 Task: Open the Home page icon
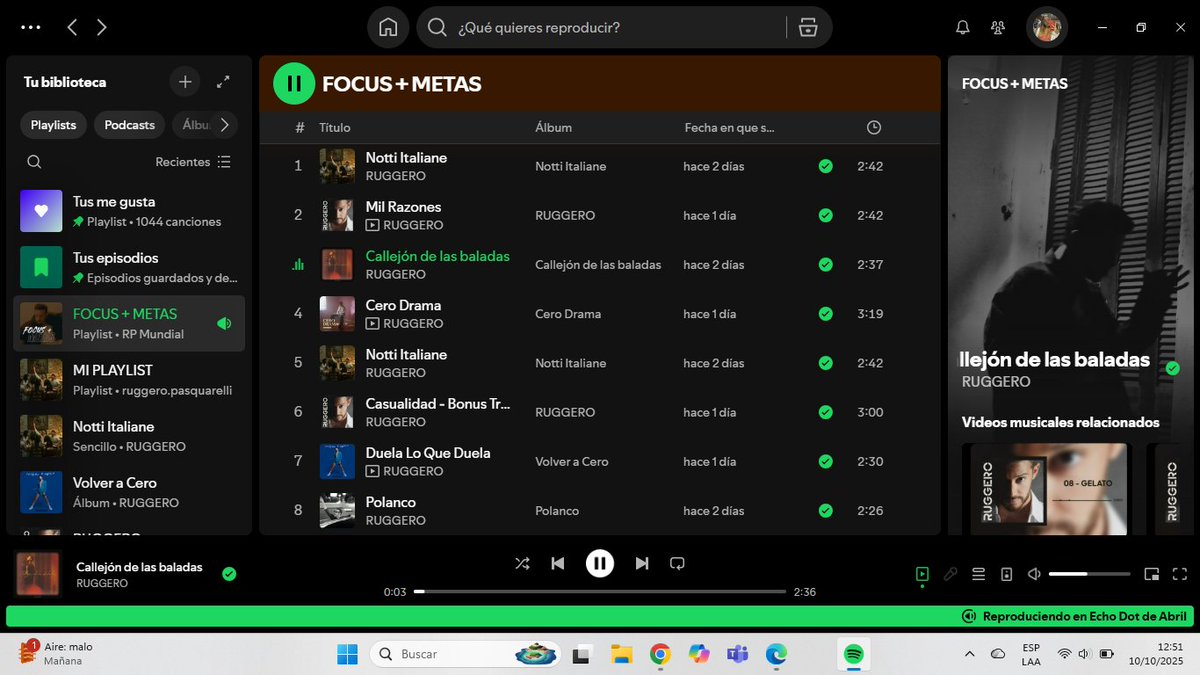(388, 27)
